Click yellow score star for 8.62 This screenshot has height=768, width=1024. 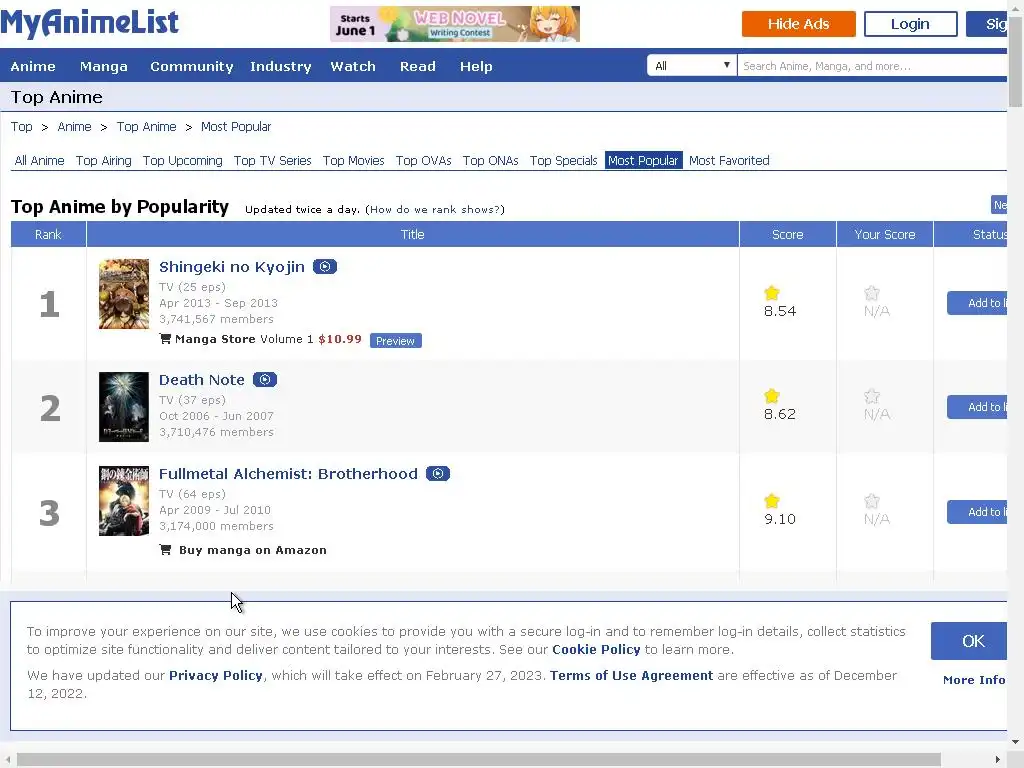tap(772, 396)
